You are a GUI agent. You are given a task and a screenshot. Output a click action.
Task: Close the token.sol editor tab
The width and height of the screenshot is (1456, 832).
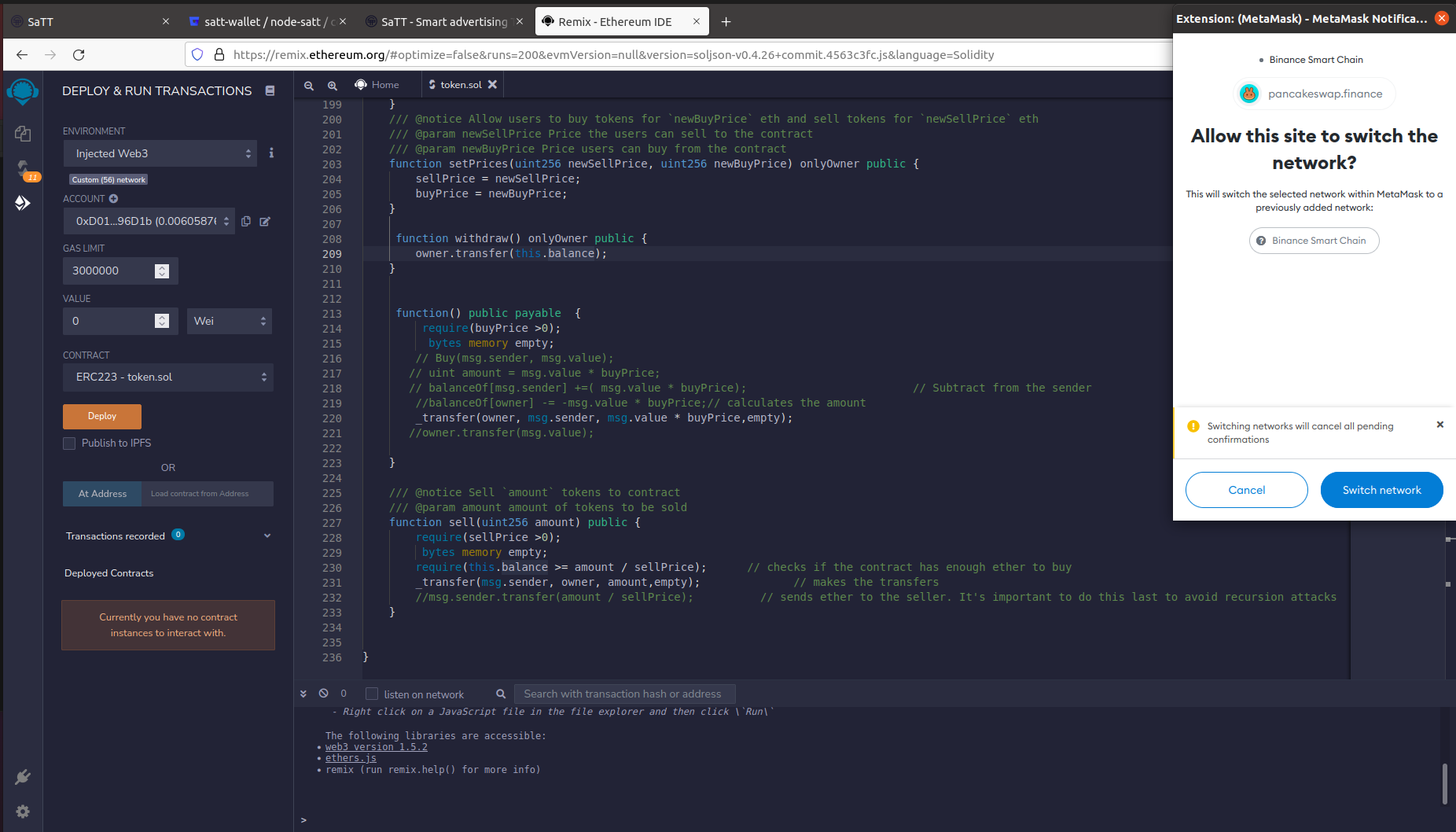coord(492,84)
